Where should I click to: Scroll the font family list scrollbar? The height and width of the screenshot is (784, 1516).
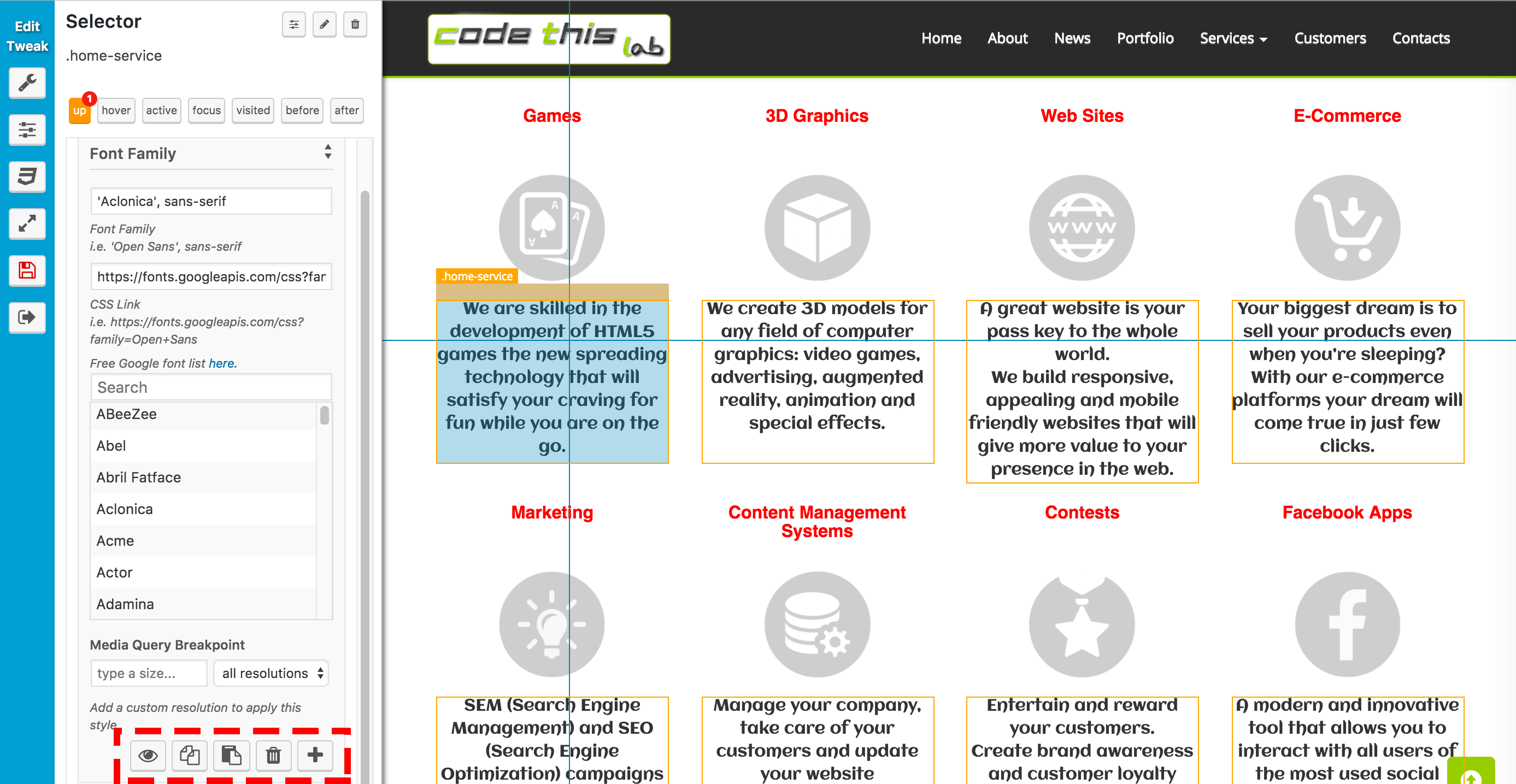325,414
